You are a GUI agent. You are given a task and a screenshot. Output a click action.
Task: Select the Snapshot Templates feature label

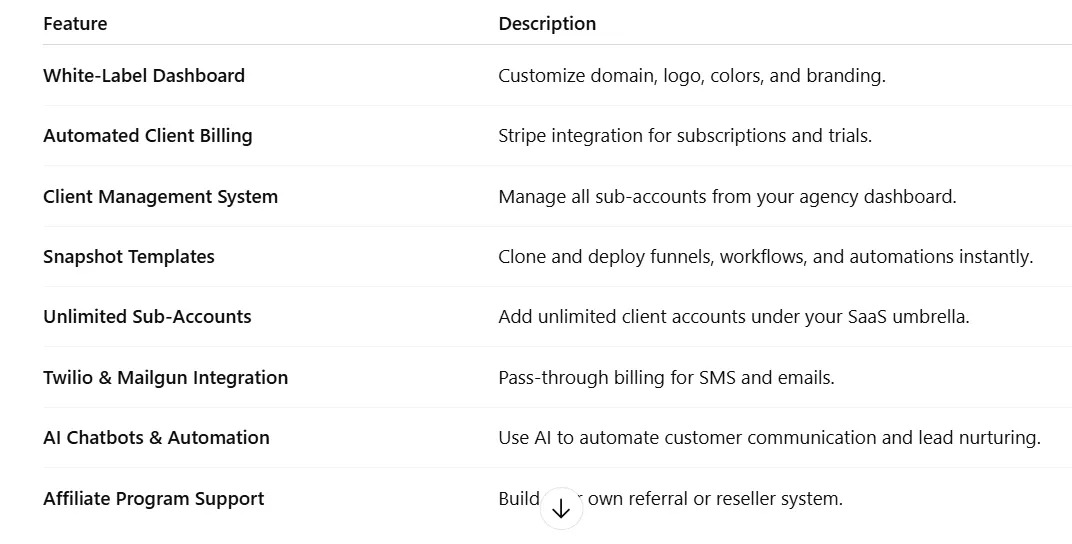[x=129, y=256]
